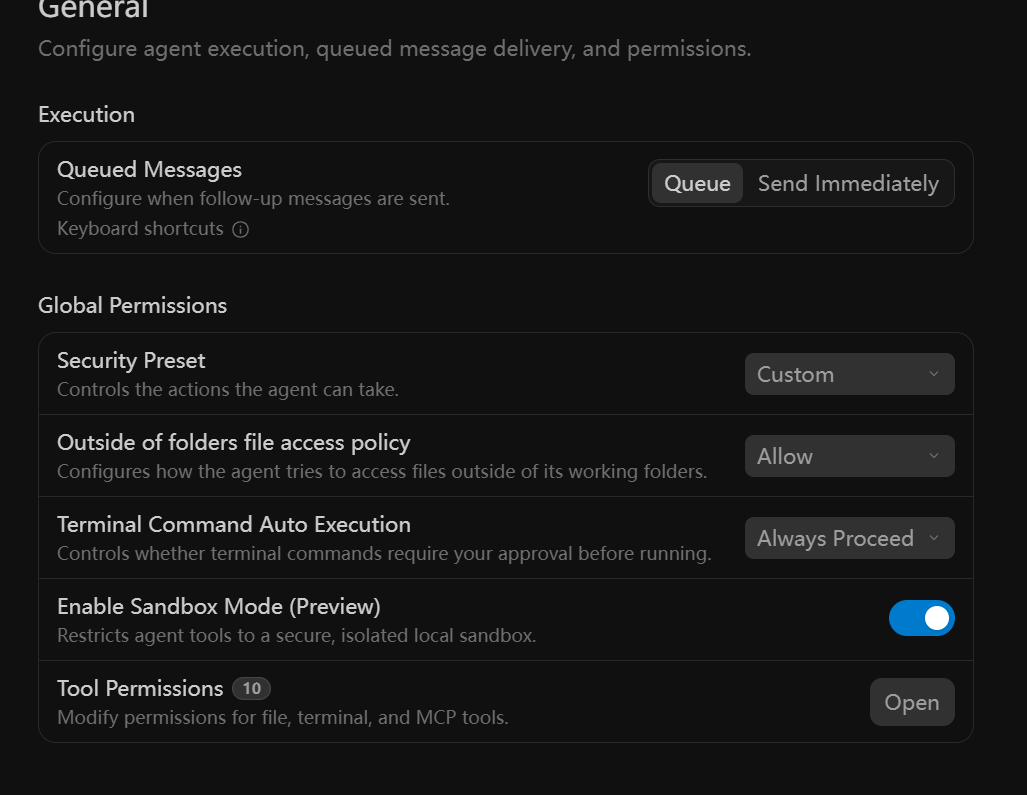Image resolution: width=1027 pixels, height=795 pixels.
Task: Open the Security Preset dropdown
Action: pyautogui.click(x=850, y=374)
